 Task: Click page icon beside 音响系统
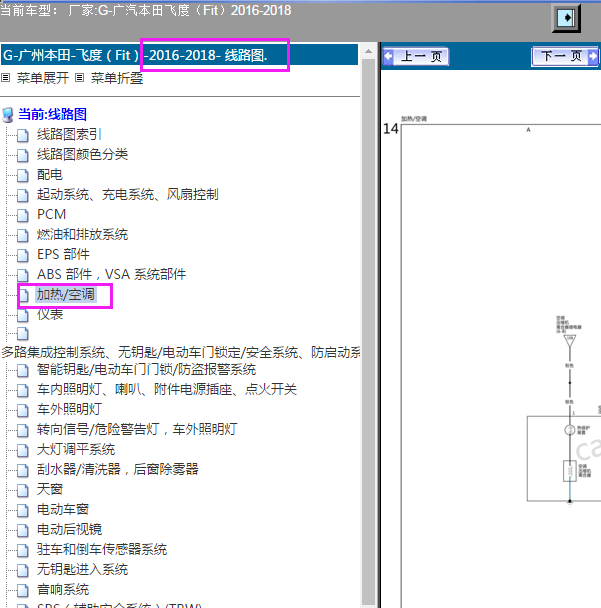23,590
